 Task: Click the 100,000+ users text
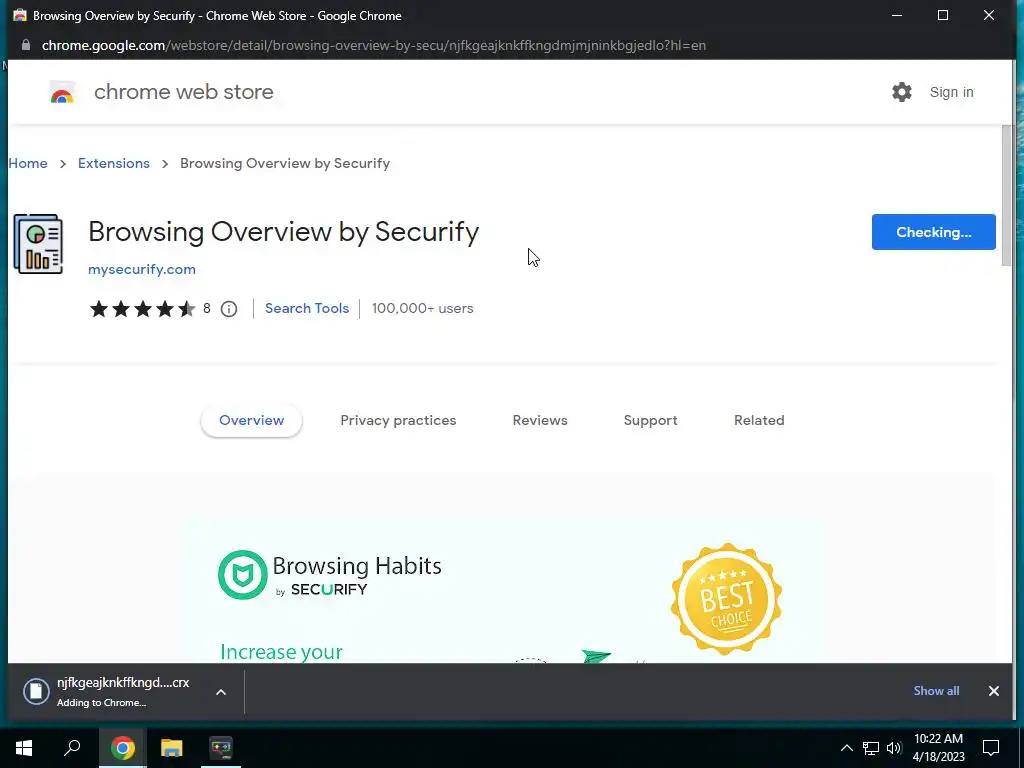(423, 308)
